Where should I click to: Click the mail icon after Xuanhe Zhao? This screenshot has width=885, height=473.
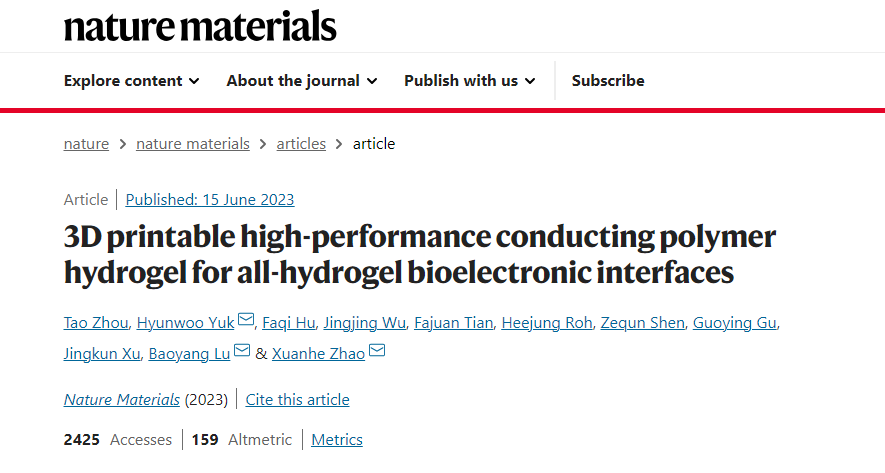tap(377, 353)
